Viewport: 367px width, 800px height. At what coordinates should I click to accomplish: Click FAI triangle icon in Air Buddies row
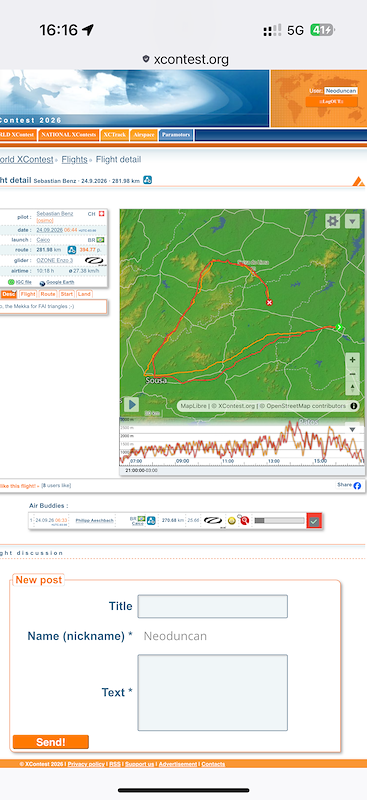pos(151,521)
